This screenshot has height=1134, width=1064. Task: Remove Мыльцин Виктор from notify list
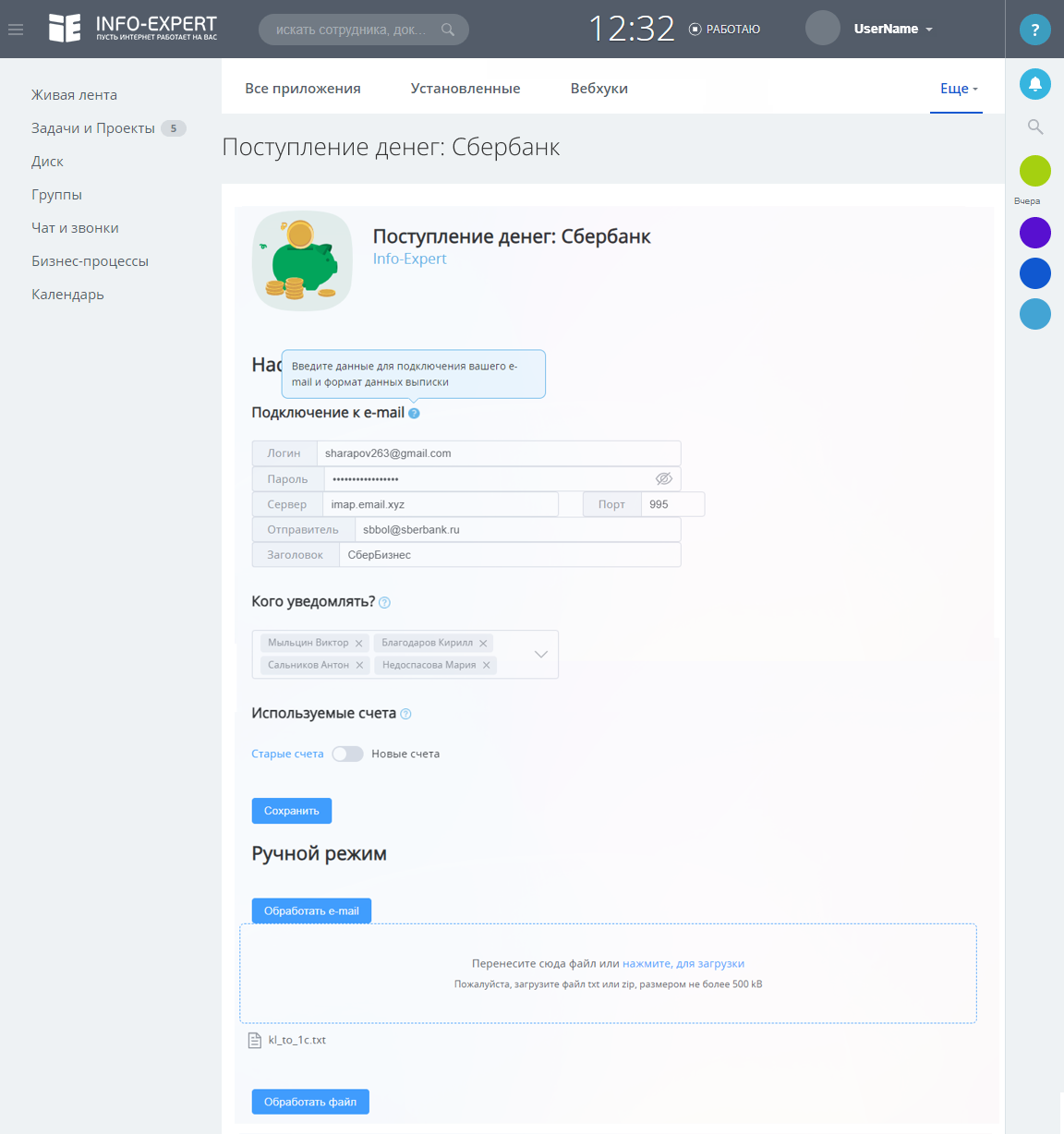pyautogui.click(x=359, y=644)
